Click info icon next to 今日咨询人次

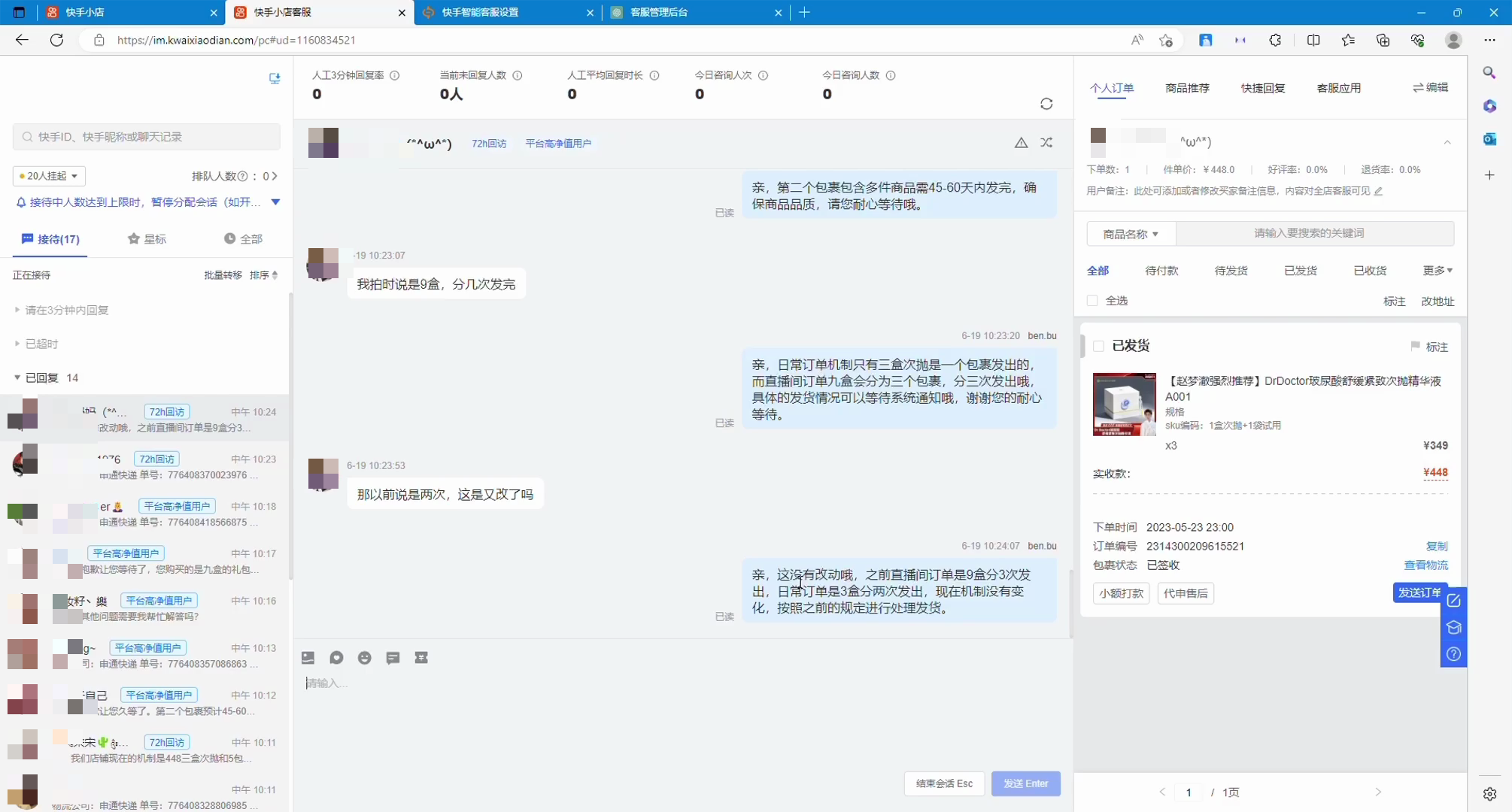763,75
